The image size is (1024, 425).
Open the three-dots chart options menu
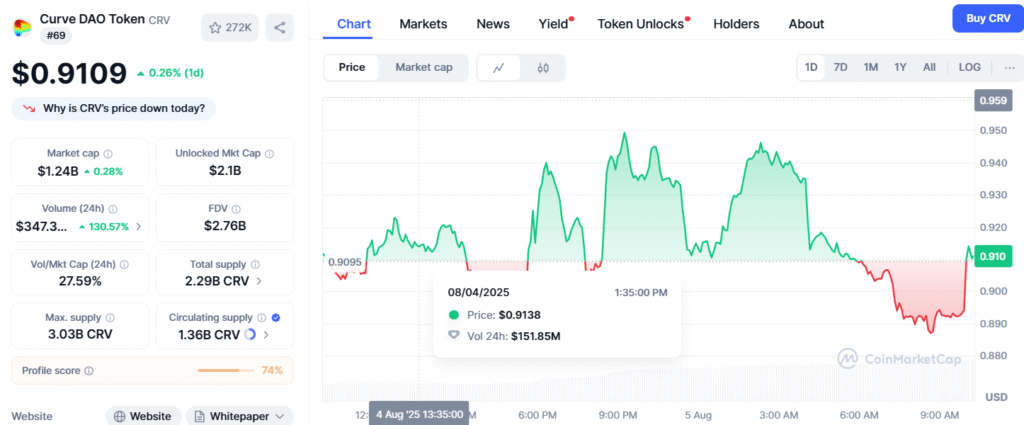(1010, 67)
